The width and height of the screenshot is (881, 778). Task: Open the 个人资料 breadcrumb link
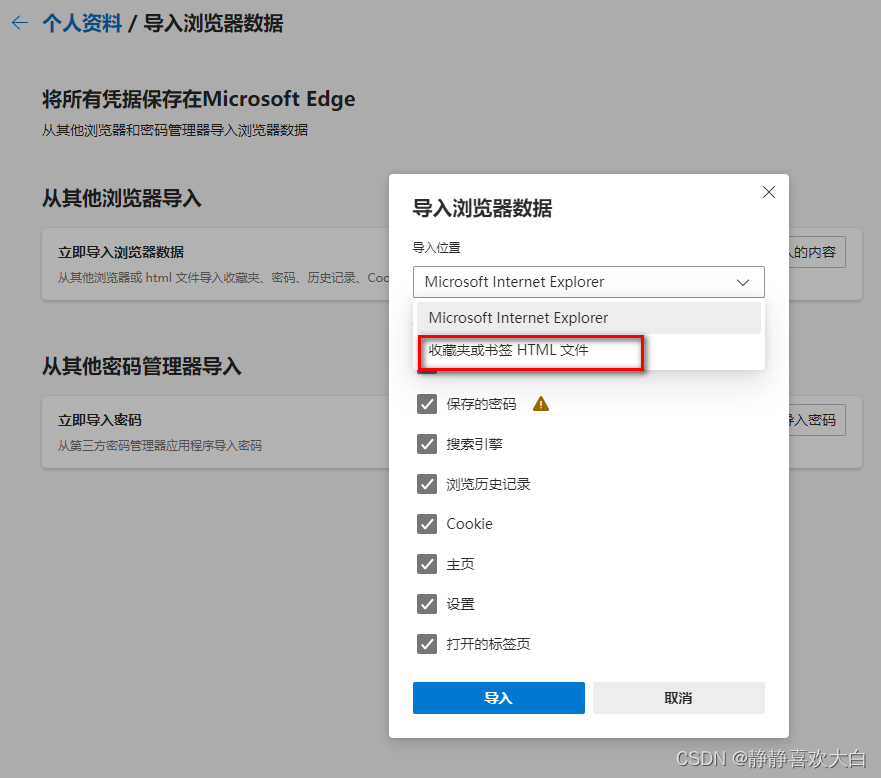(x=82, y=24)
